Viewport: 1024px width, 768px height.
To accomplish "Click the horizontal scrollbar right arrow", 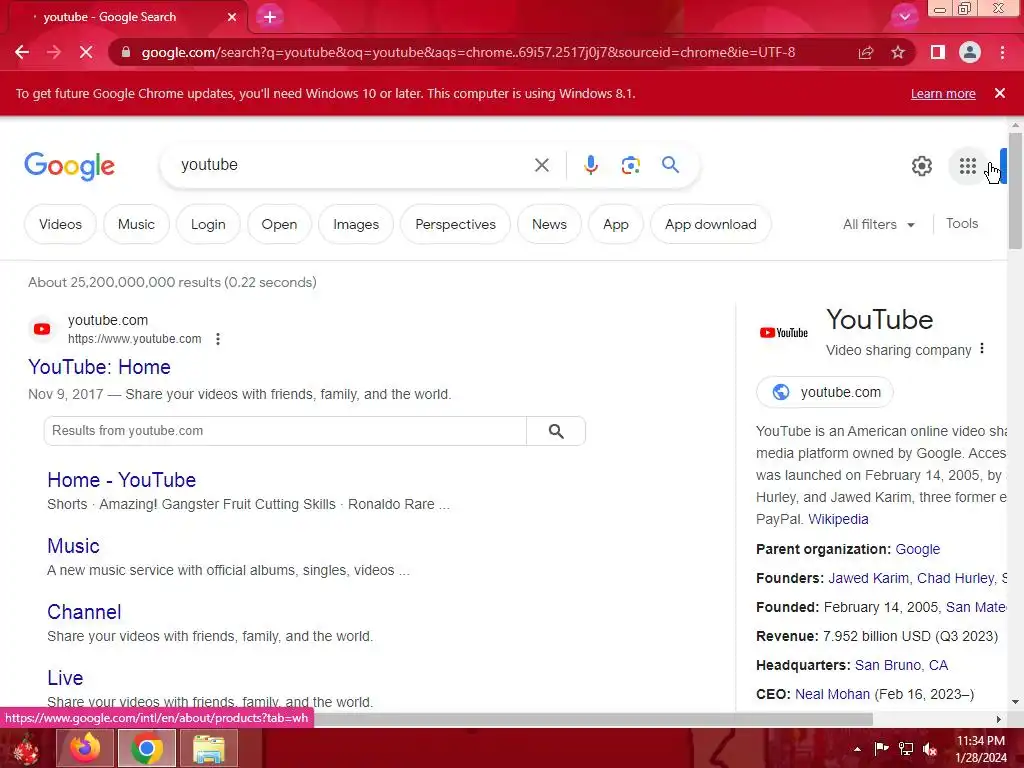I will pyautogui.click(x=999, y=719).
